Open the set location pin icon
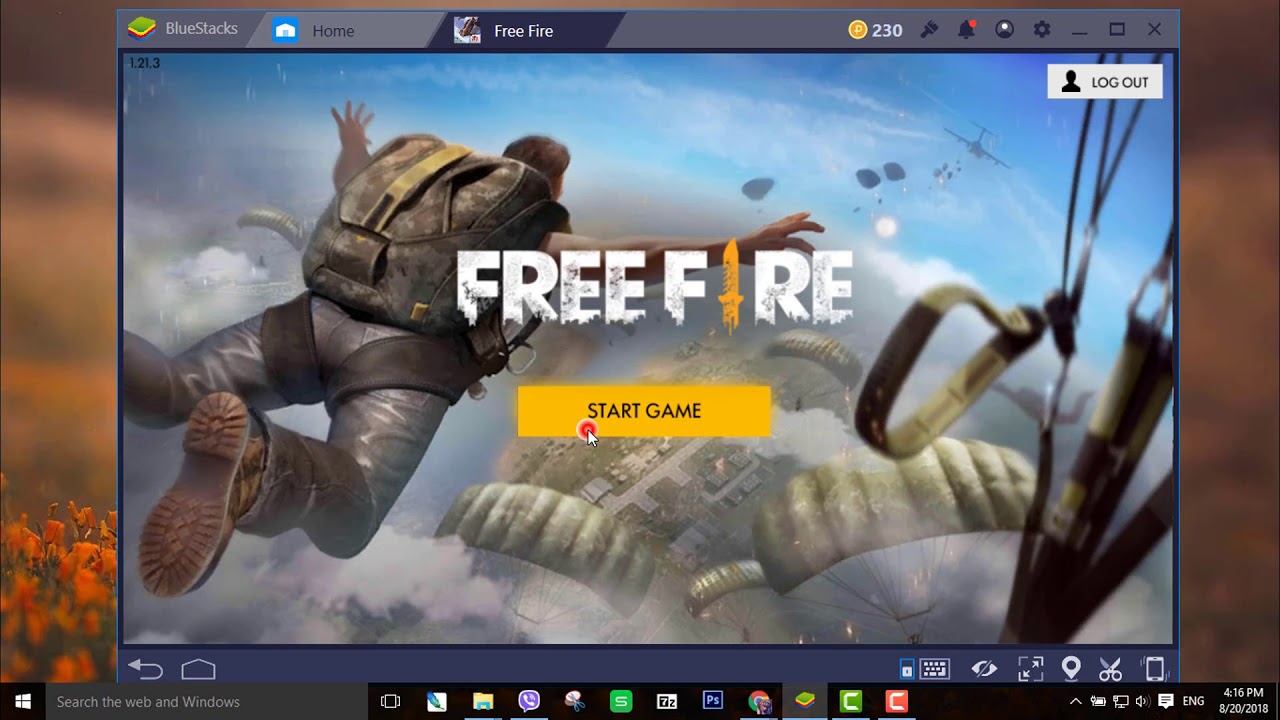 [1071, 669]
